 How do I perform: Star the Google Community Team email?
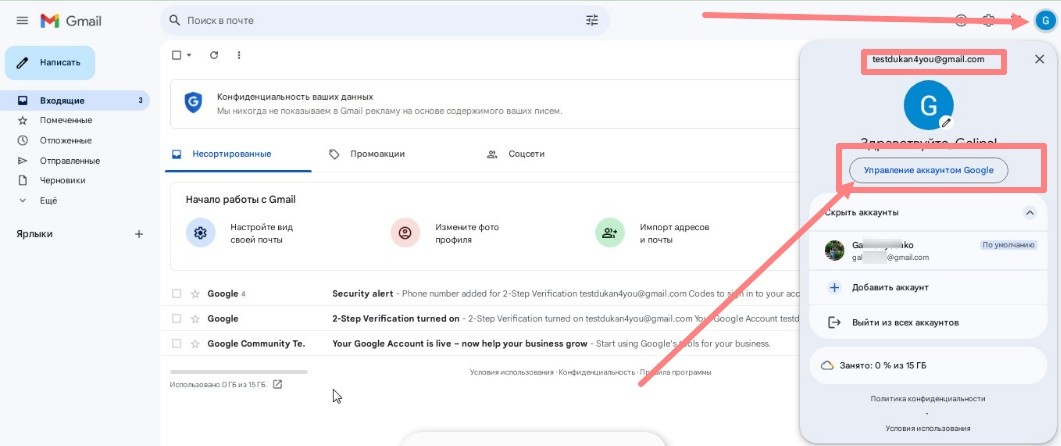click(195, 344)
